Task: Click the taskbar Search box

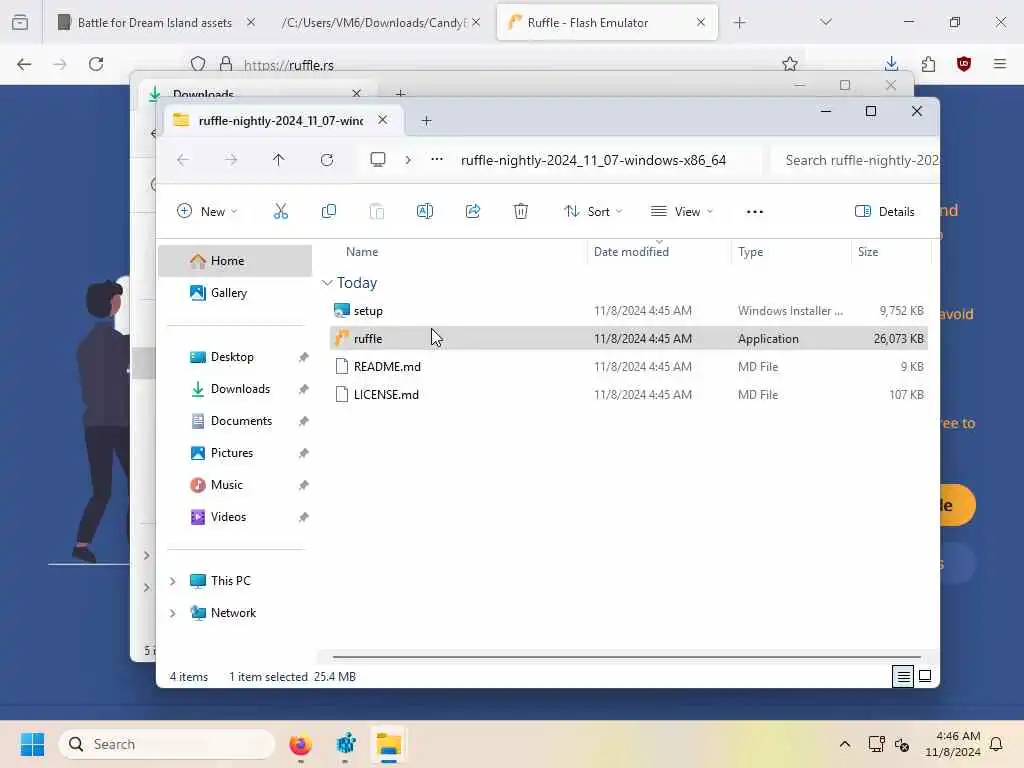Action: [x=168, y=744]
